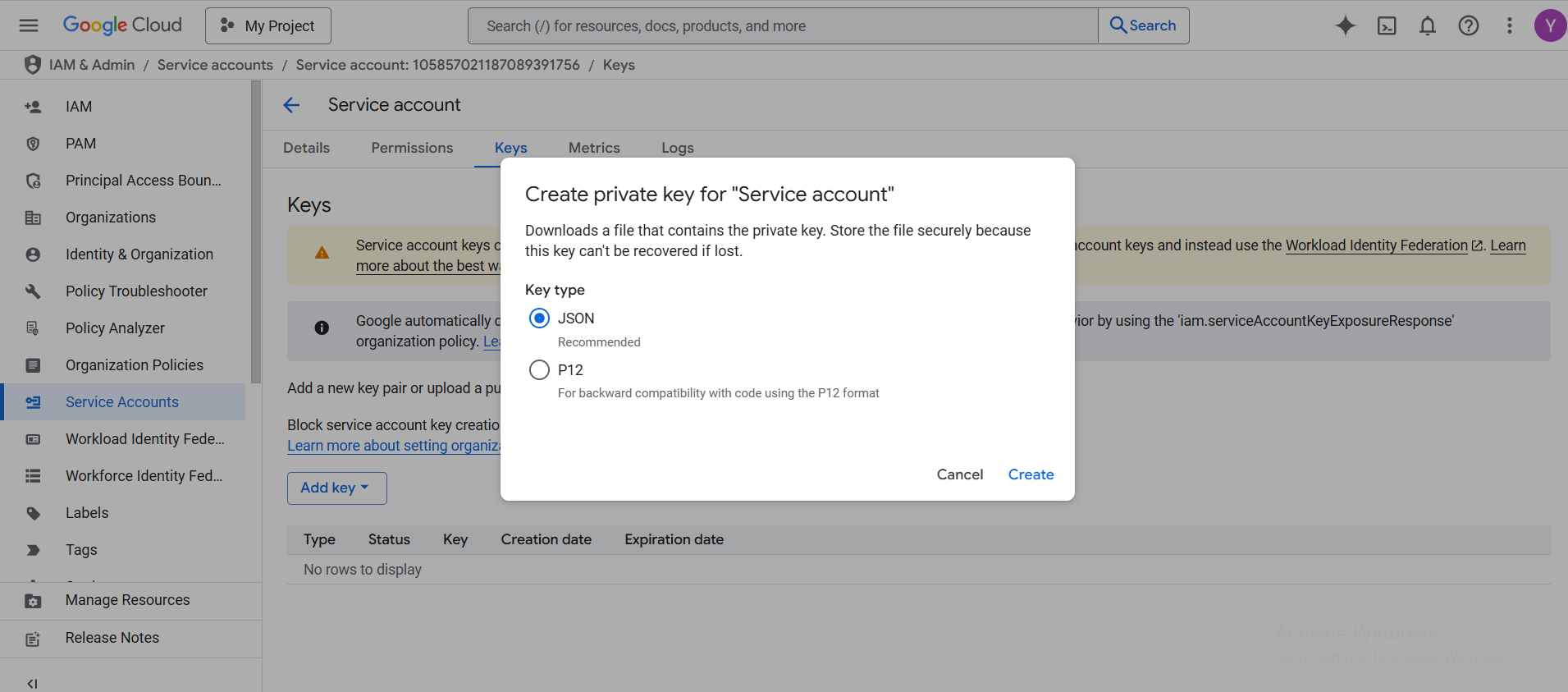Viewport: 1568px width, 692px height.
Task: Activate Cloud Shell terminal icon
Action: click(x=1387, y=25)
